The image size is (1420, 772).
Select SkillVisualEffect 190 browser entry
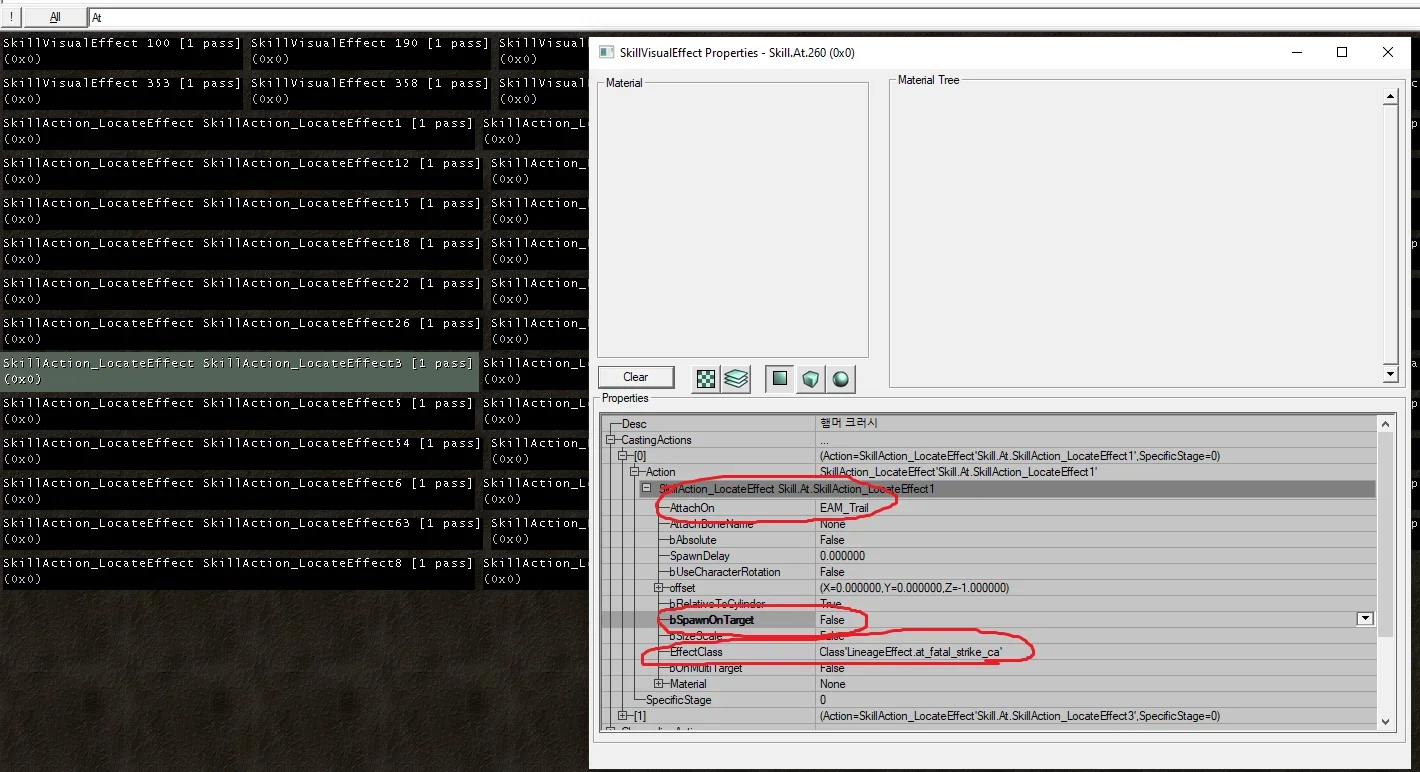click(x=370, y=51)
